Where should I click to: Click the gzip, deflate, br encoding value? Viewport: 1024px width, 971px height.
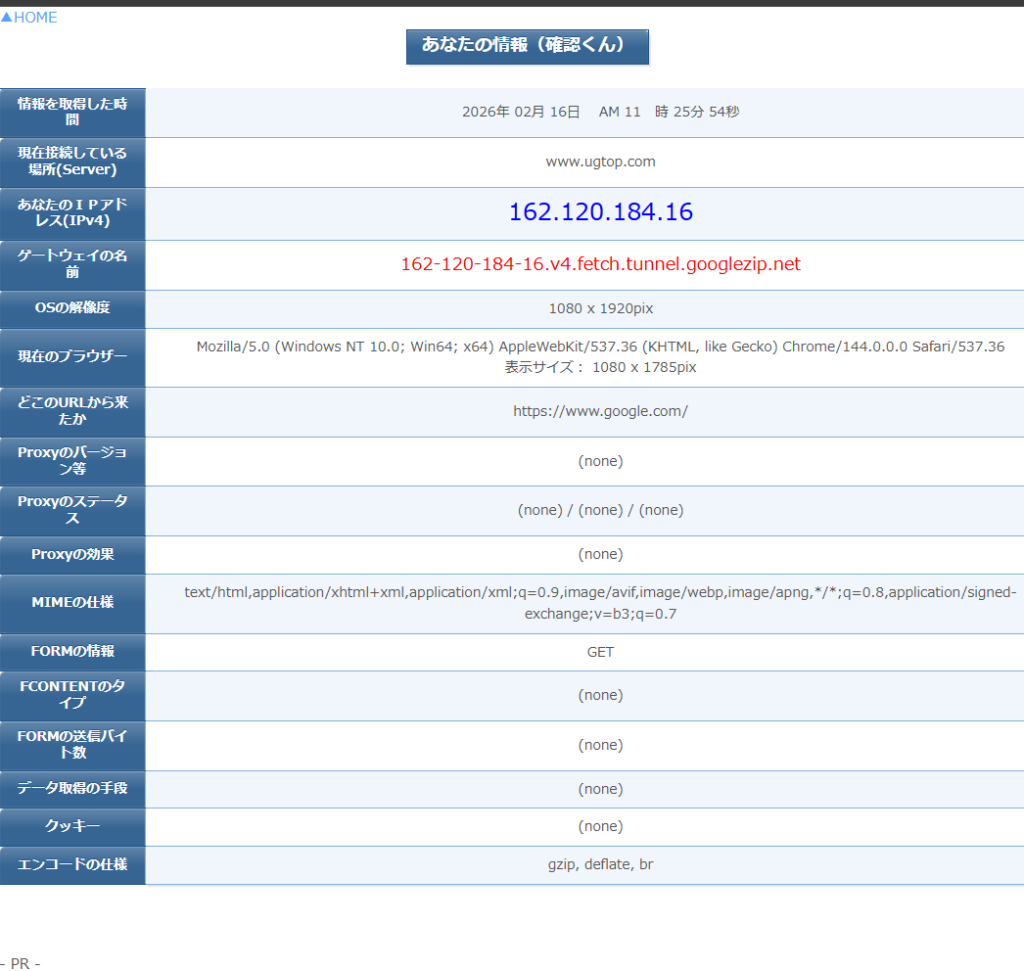(x=600, y=864)
